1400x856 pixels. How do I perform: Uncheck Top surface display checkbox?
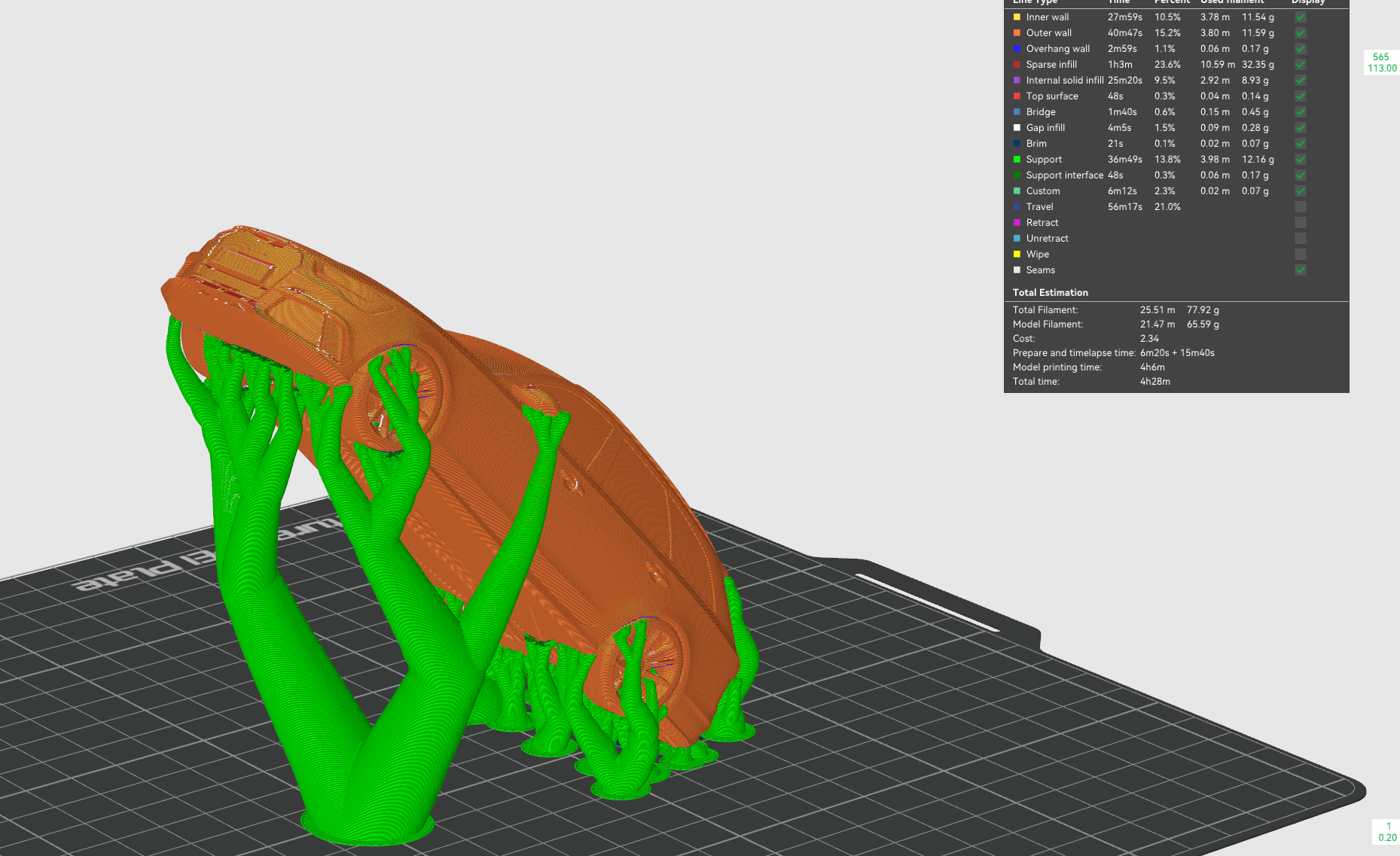point(1300,96)
